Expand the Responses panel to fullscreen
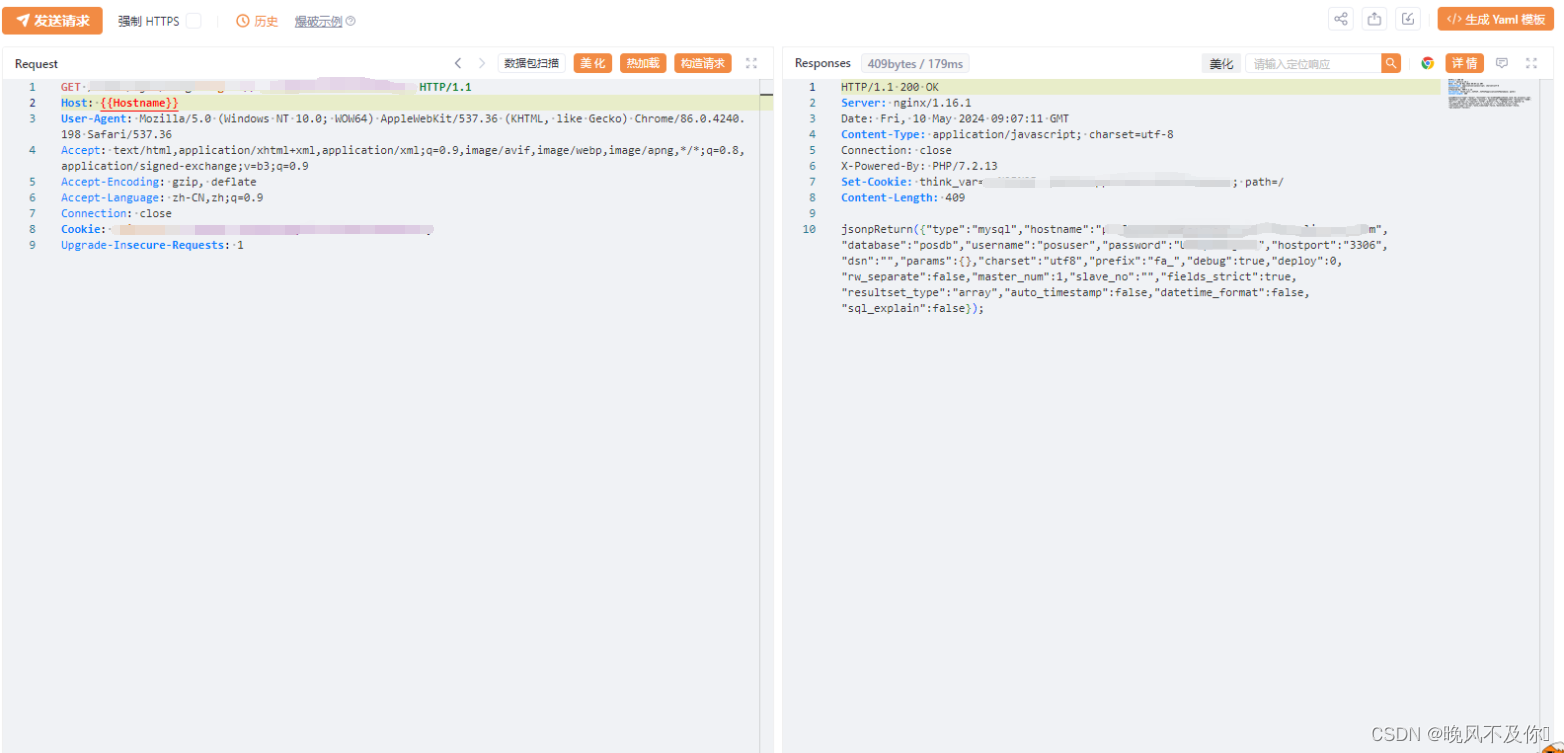Viewport: 1564px width, 753px height. click(x=1531, y=63)
